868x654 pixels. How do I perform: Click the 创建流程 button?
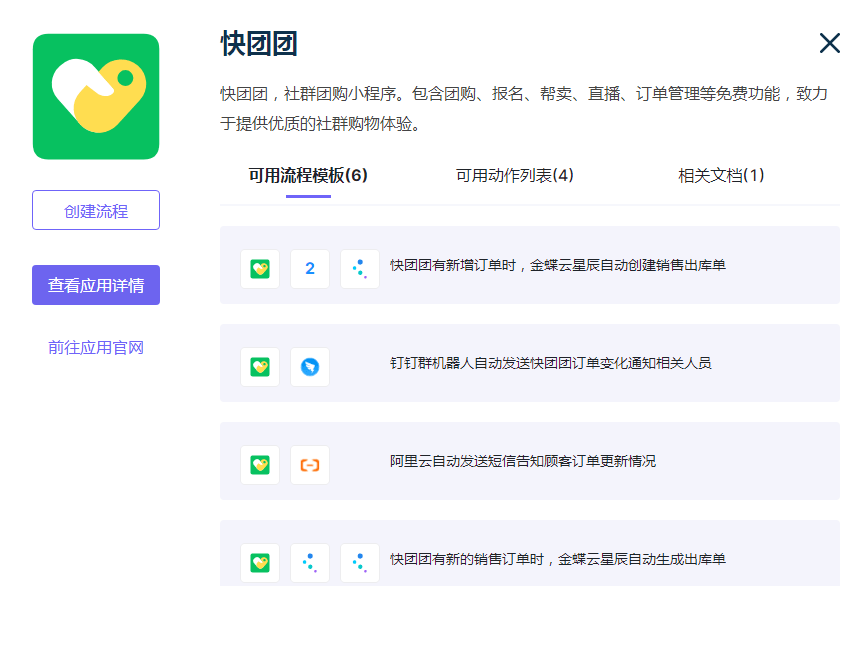pos(96,210)
